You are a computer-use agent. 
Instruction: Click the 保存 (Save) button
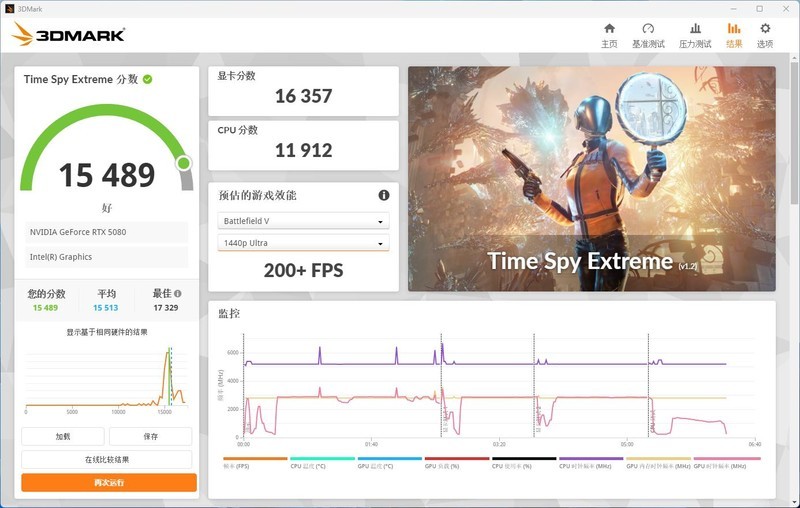151,437
